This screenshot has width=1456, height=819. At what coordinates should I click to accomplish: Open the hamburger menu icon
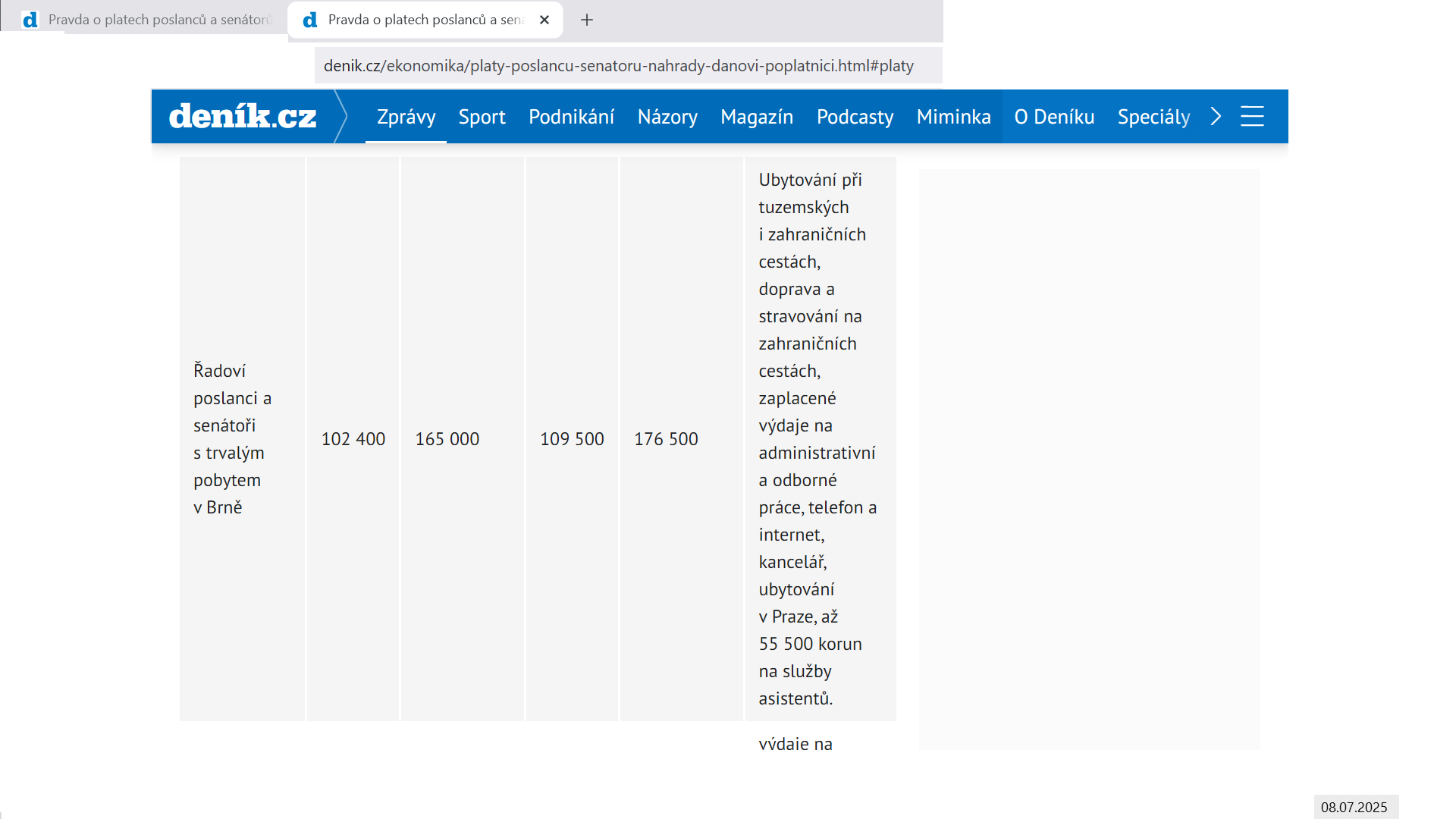(1252, 116)
